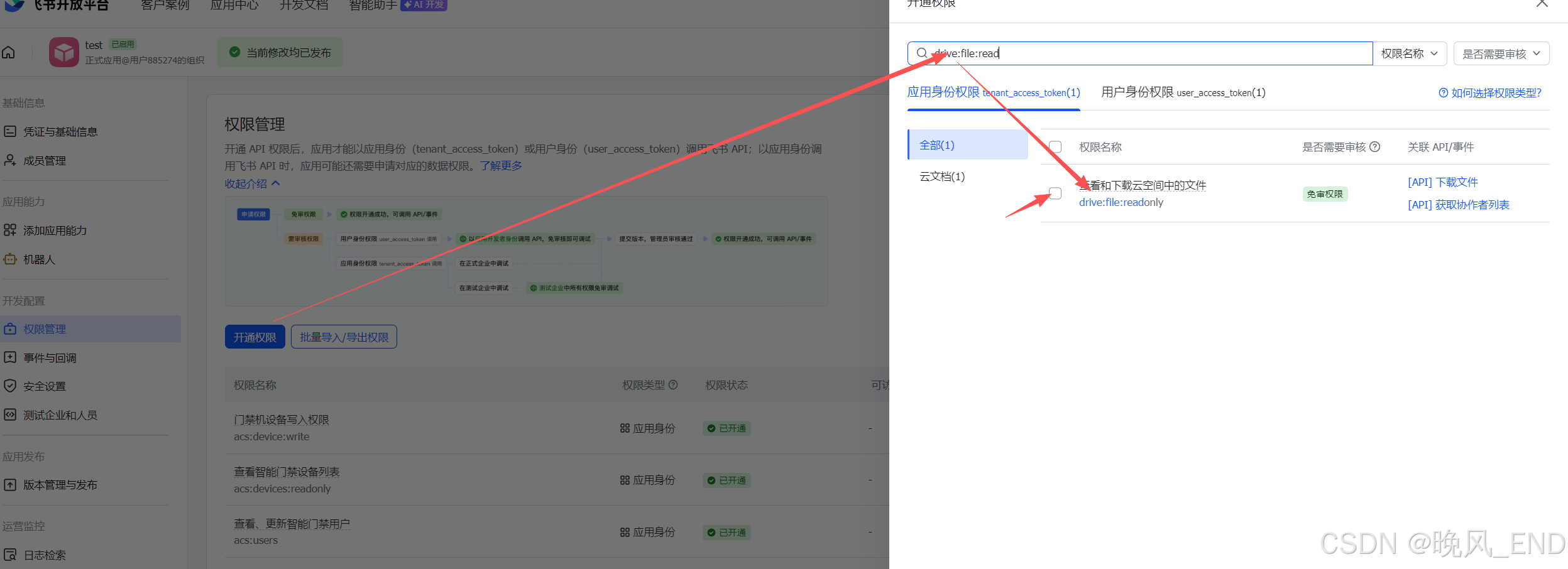Check the drive:file:readonly permission checkbox

point(1055,193)
